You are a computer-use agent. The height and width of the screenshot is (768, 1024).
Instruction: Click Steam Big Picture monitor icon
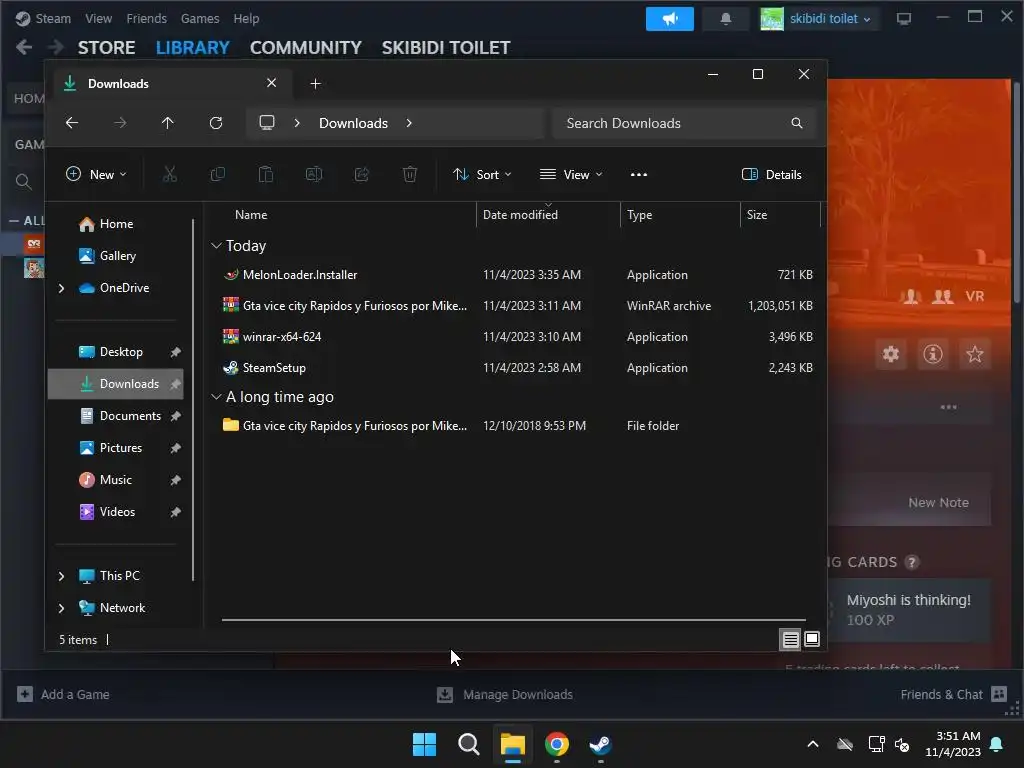click(904, 19)
